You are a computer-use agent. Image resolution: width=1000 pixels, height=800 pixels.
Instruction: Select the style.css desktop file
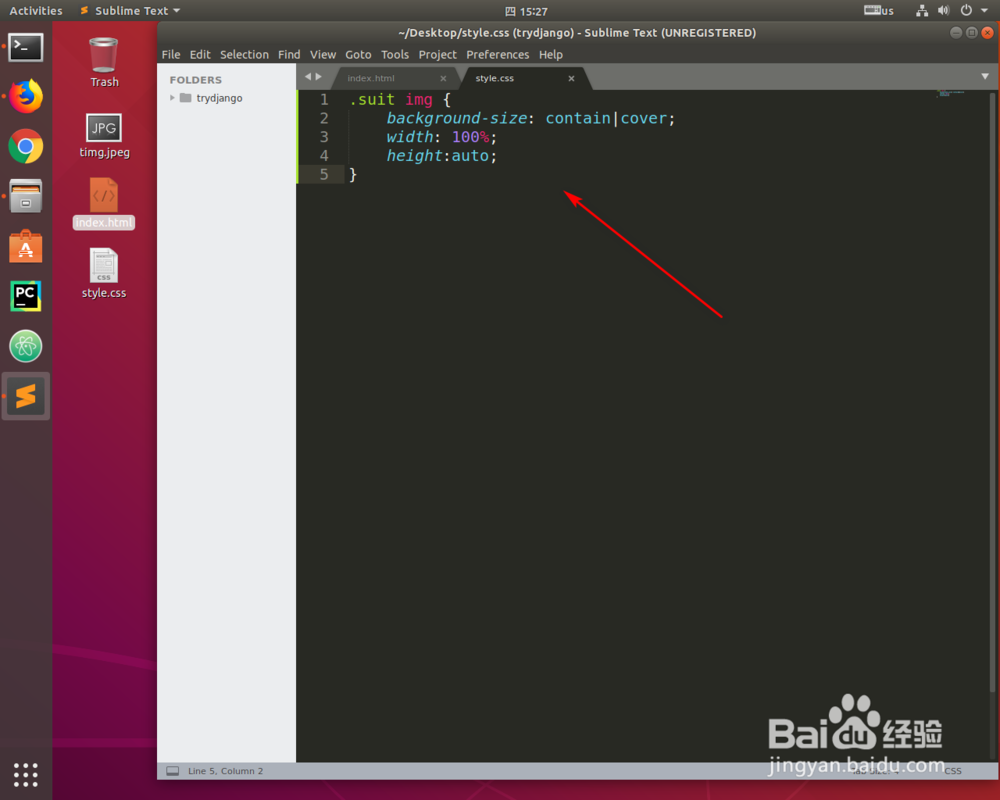104,273
